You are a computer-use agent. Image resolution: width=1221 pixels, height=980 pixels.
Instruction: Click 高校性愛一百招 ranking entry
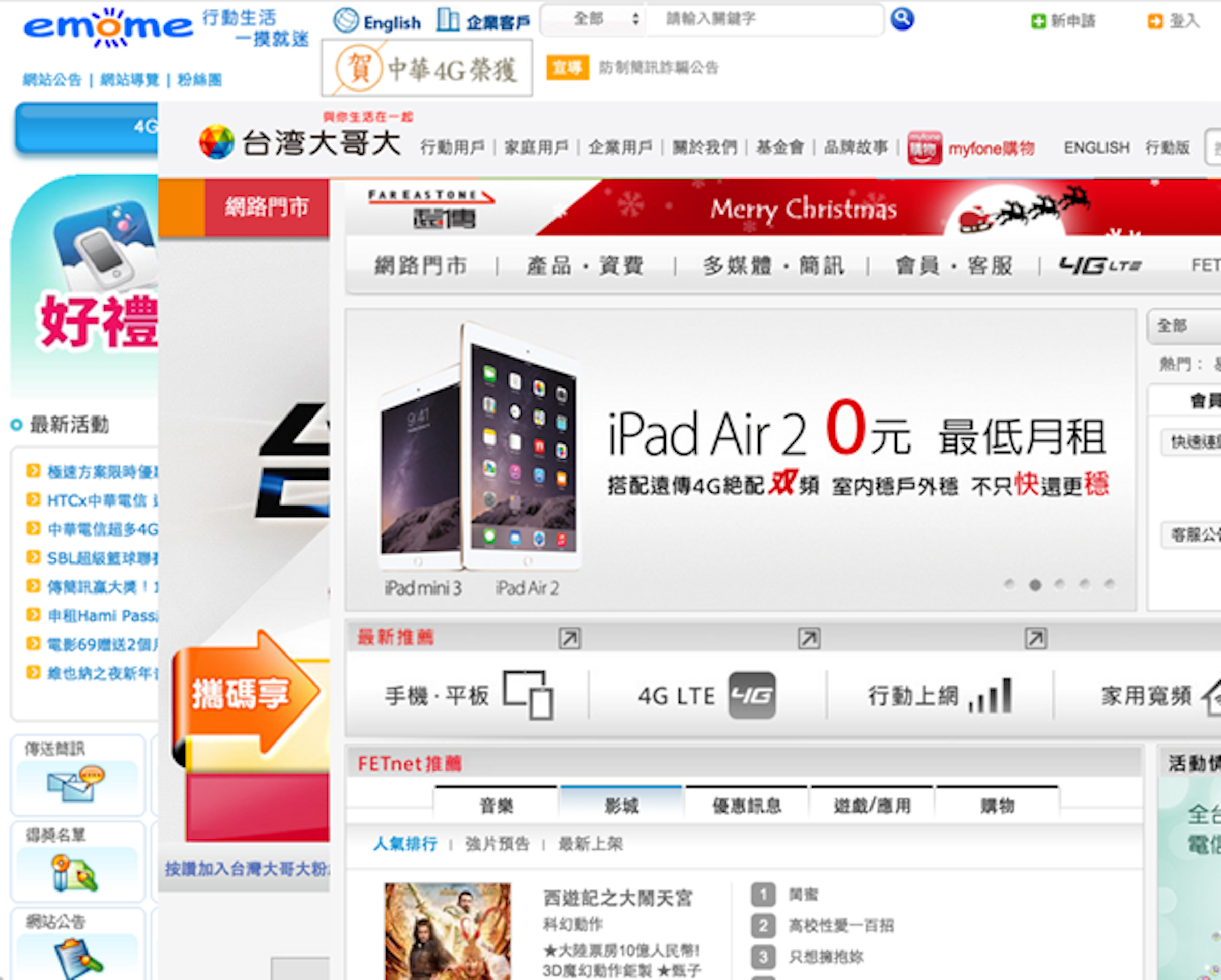[x=841, y=926]
